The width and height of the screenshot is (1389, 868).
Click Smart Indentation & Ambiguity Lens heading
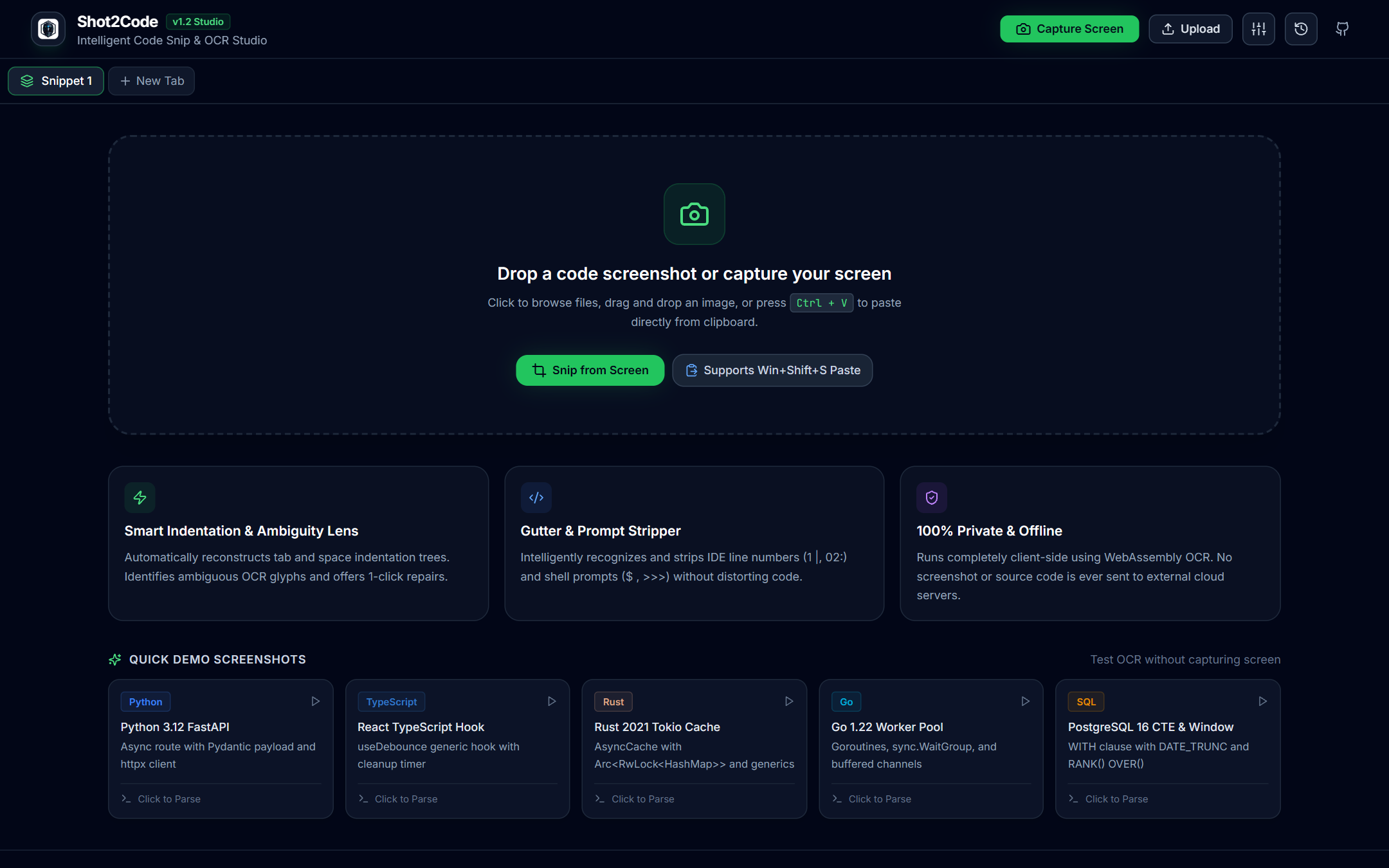(241, 531)
